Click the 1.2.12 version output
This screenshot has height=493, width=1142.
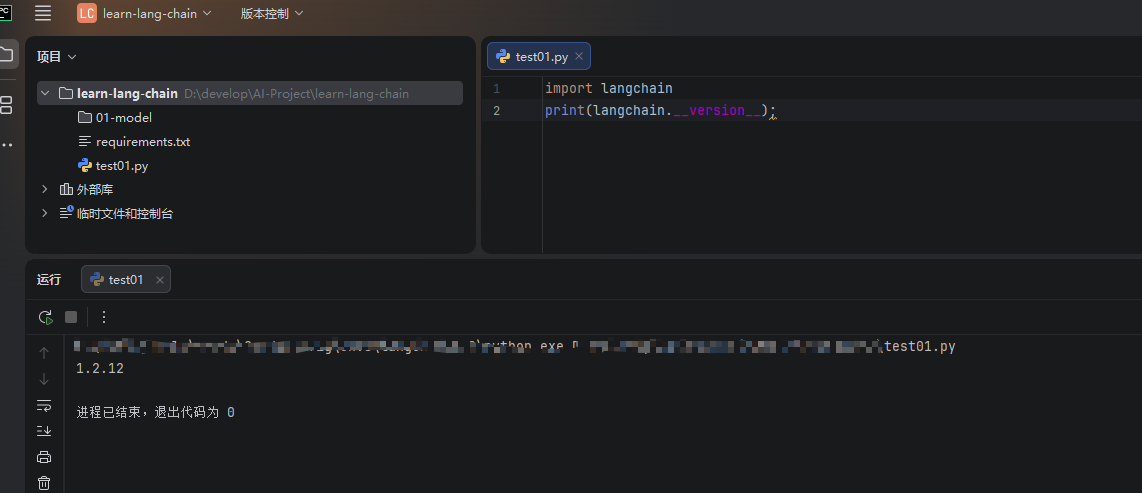click(x=100, y=368)
